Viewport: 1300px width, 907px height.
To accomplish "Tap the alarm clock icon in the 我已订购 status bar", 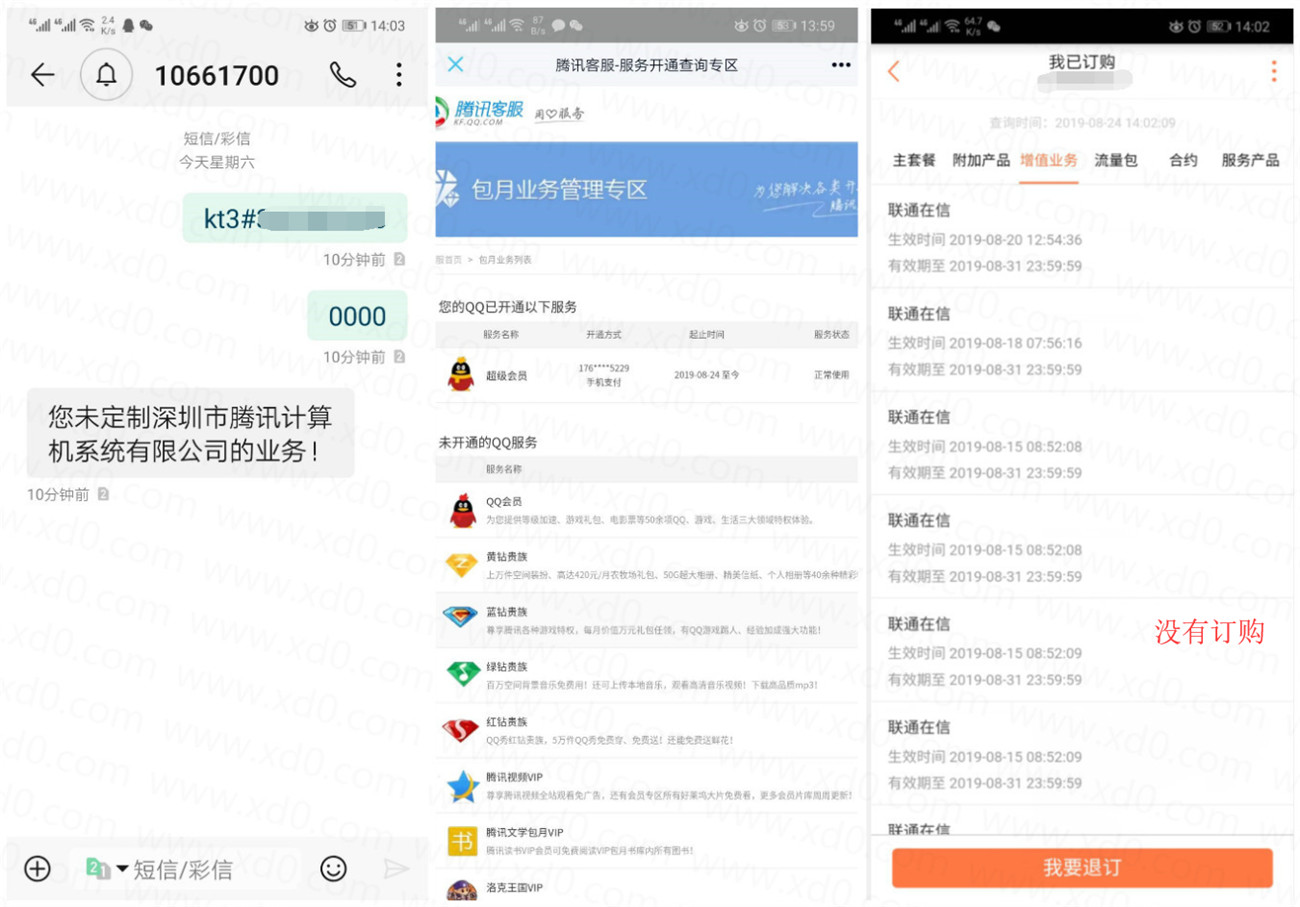I will click(x=1193, y=27).
